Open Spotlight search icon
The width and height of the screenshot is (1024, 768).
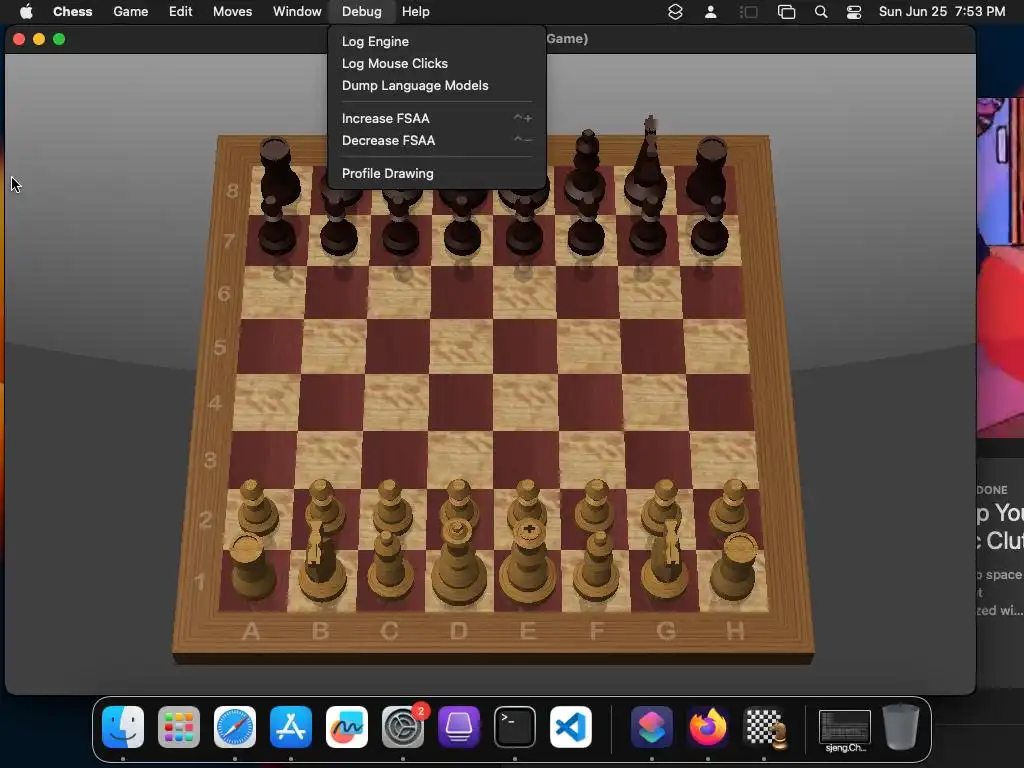click(821, 12)
